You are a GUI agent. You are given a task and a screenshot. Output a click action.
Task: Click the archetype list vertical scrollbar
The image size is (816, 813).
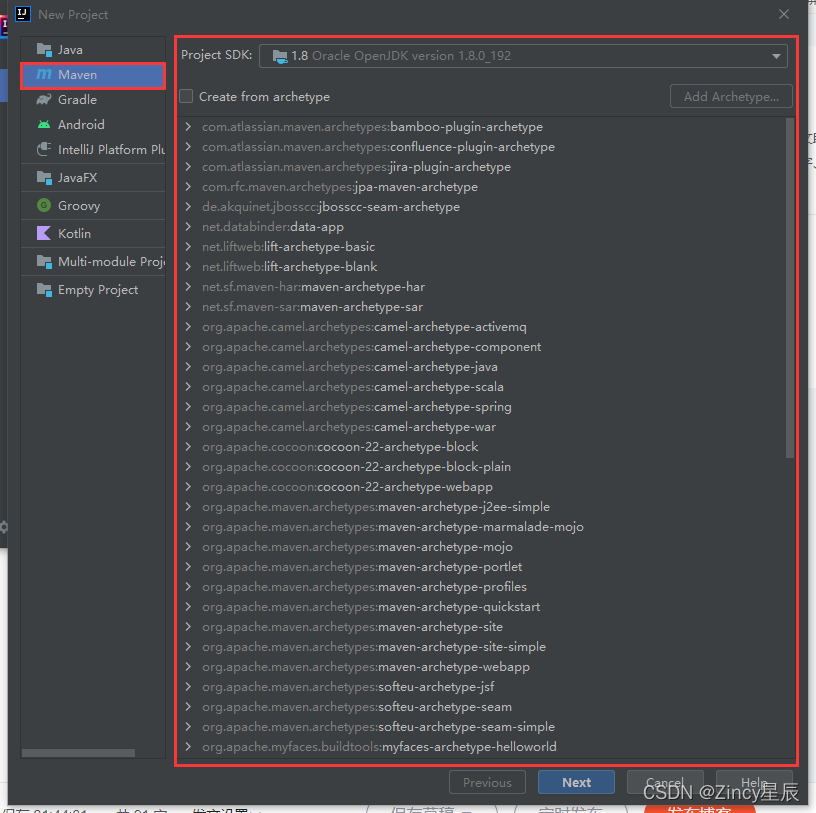pos(789,288)
